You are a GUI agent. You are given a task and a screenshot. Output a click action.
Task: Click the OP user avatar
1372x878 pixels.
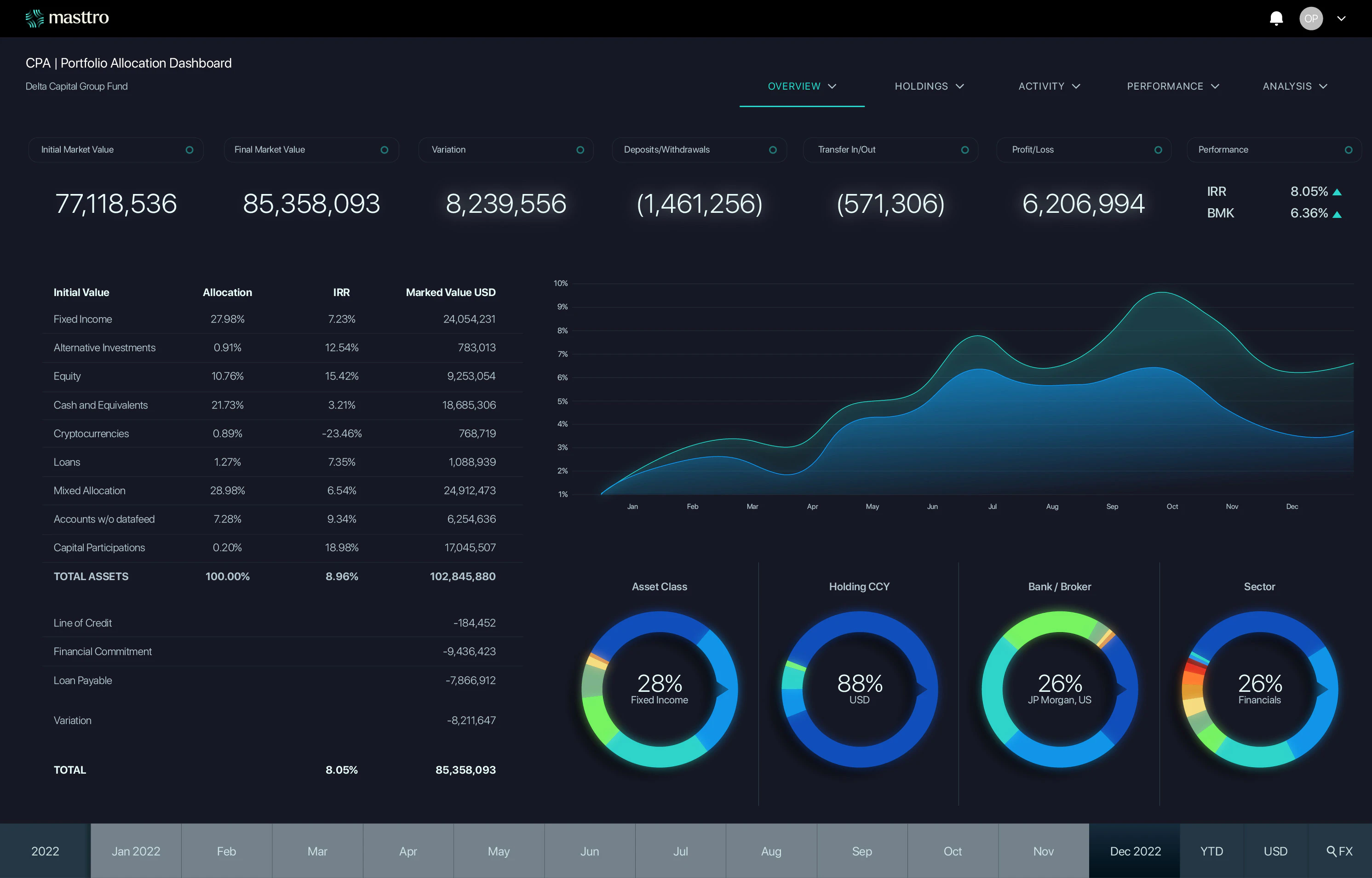1311,18
